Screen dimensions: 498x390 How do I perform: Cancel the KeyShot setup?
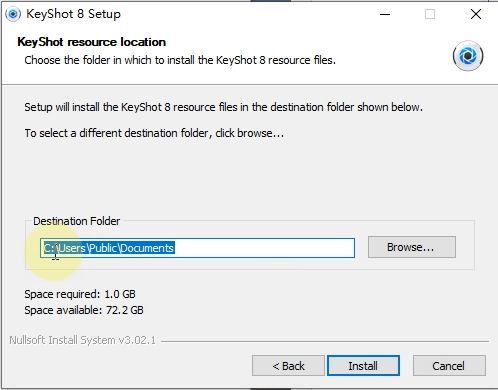click(449, 366)
